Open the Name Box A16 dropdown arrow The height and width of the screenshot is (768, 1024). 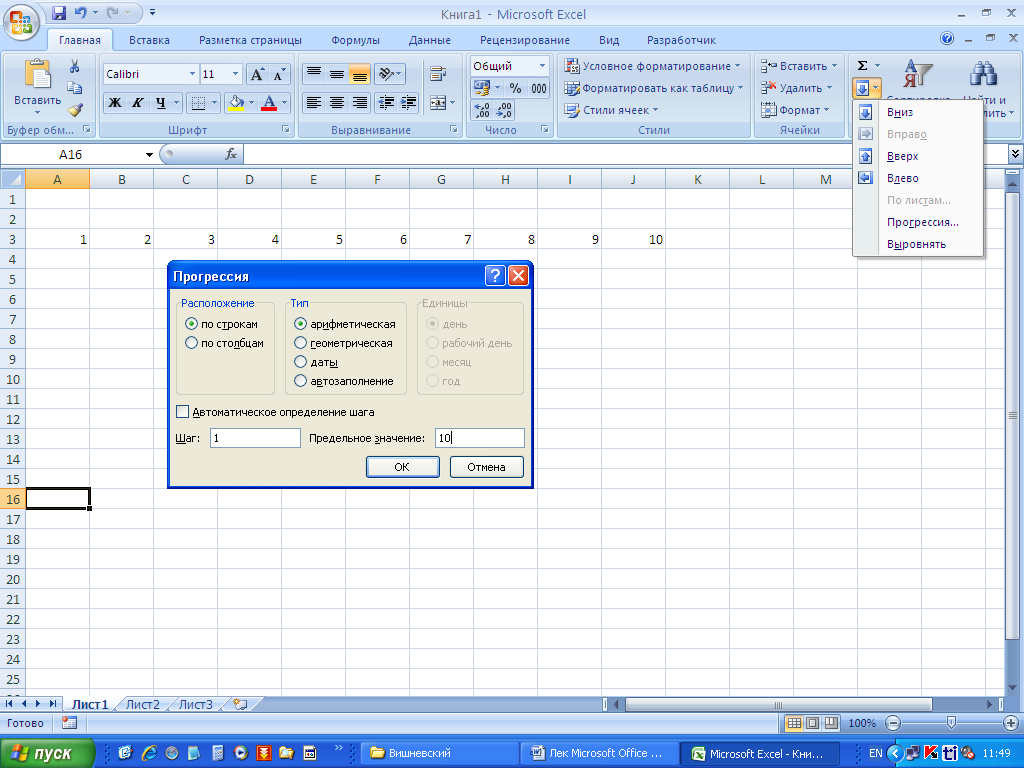[x=149, y=155]
